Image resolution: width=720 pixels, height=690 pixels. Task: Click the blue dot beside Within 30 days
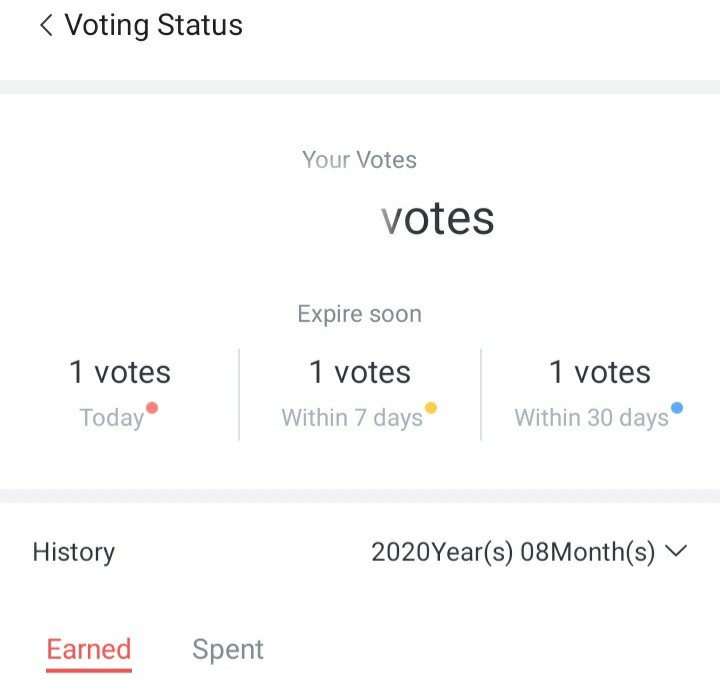[677, 407]
